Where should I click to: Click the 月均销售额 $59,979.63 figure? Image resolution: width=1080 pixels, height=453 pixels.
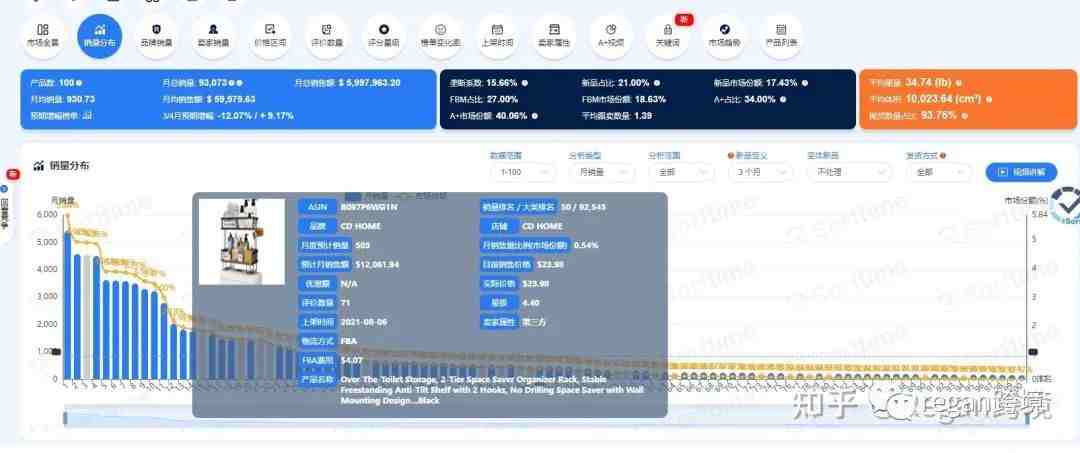point(231,99)
